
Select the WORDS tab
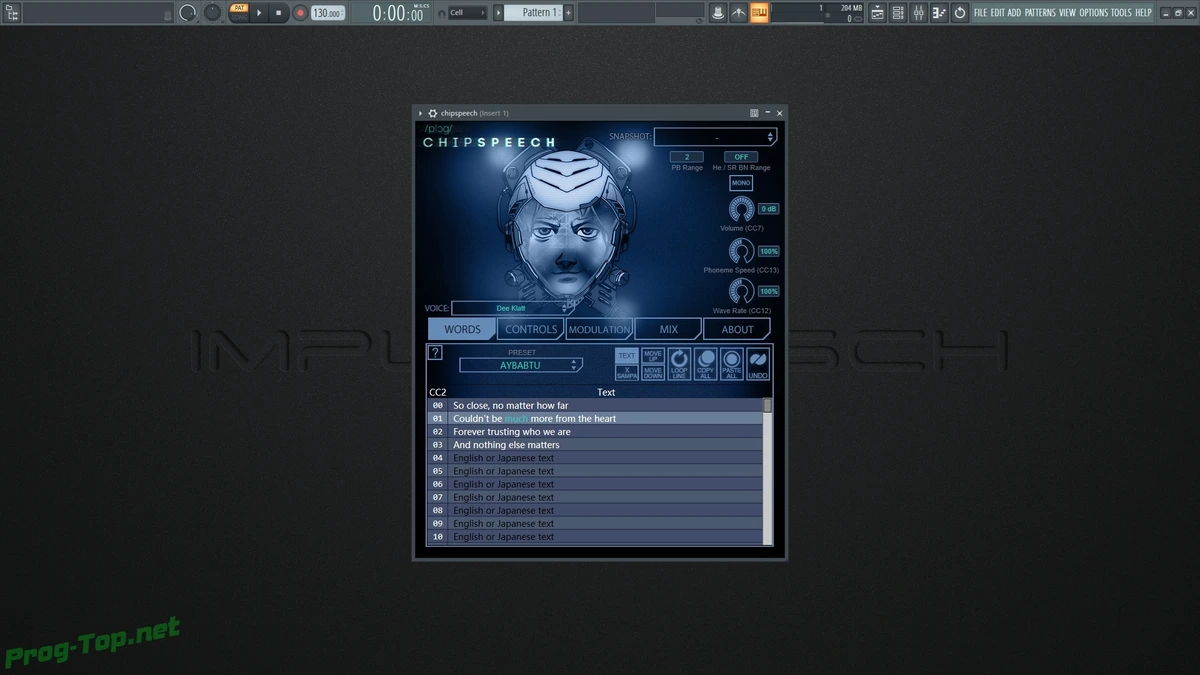click(462, 329)
